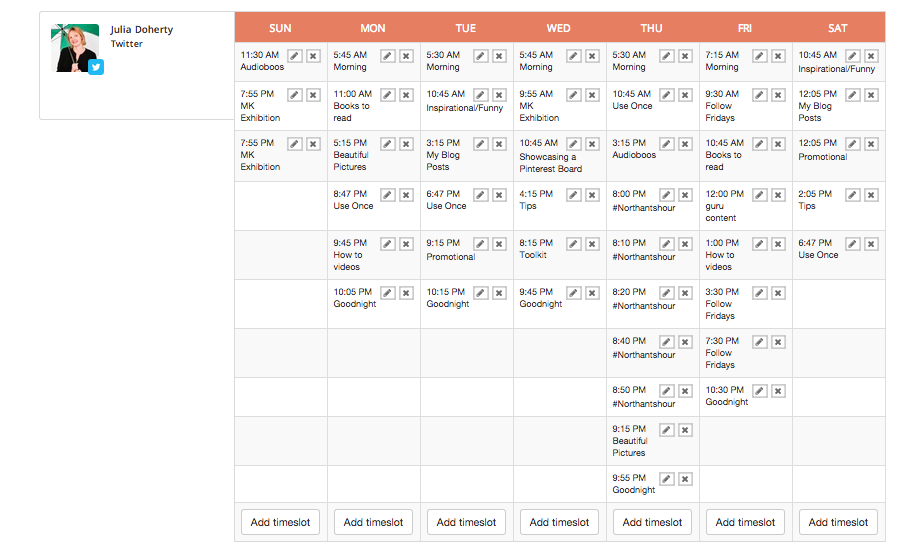The width and height of the screenshot is (911, 553).
Task: Edit Friday 7:15 AM Morning slot
Action: coord(759,56)
